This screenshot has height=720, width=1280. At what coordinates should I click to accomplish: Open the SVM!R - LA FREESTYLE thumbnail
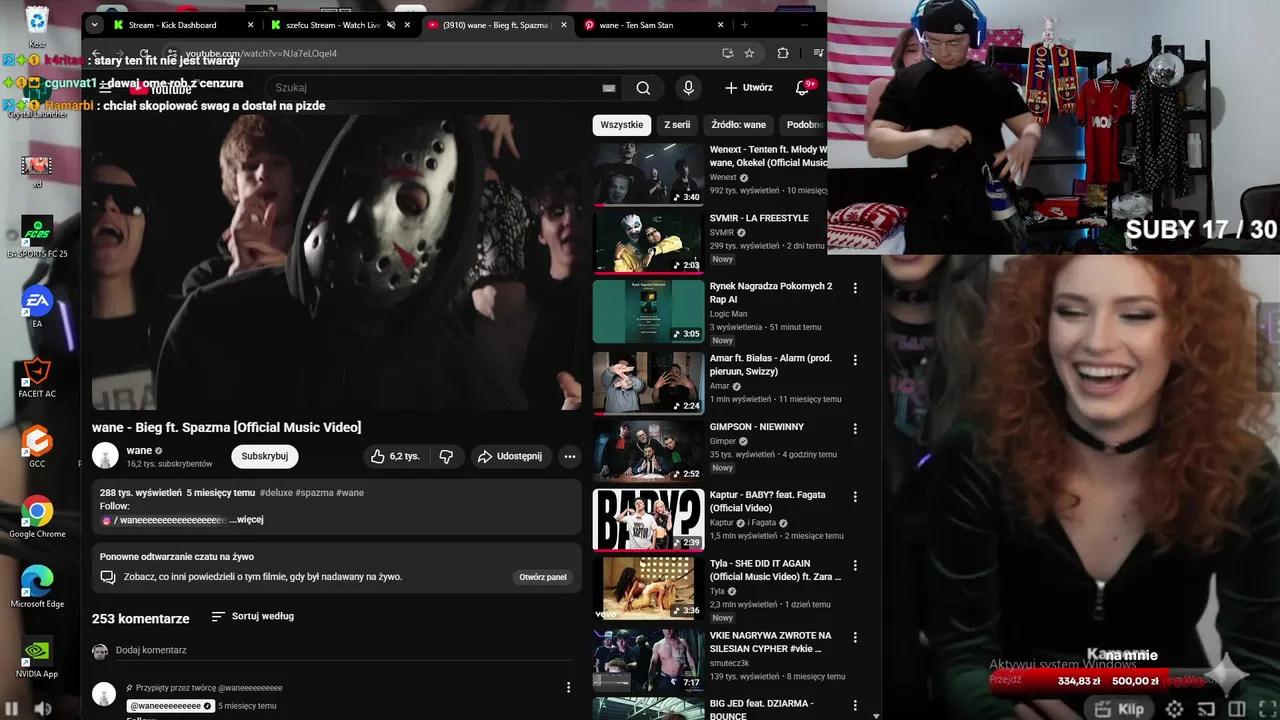click(648, 242)
